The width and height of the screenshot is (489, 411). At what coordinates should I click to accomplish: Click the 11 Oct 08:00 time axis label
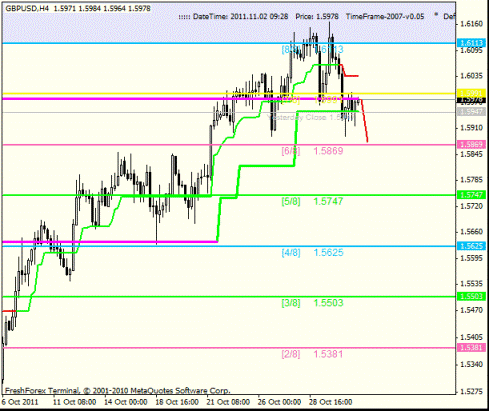coord(75,402)
